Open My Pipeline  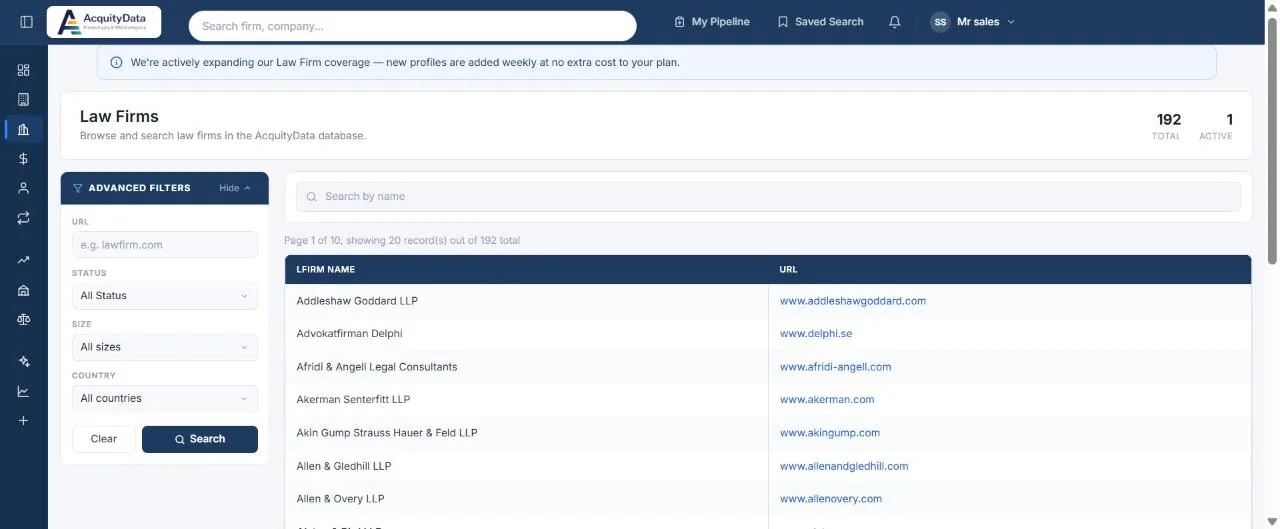tap(712, 22)
